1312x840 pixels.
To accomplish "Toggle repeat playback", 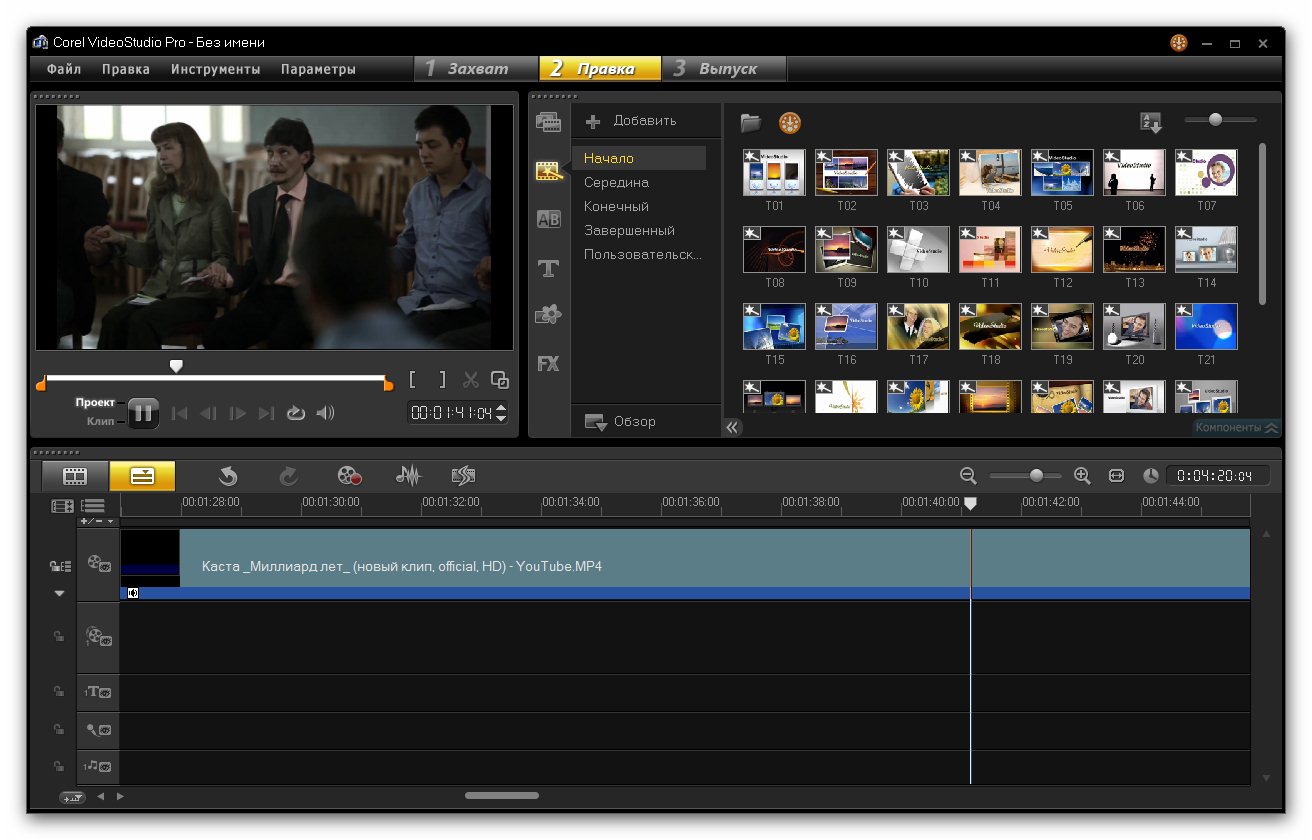I will coord(295,413).
